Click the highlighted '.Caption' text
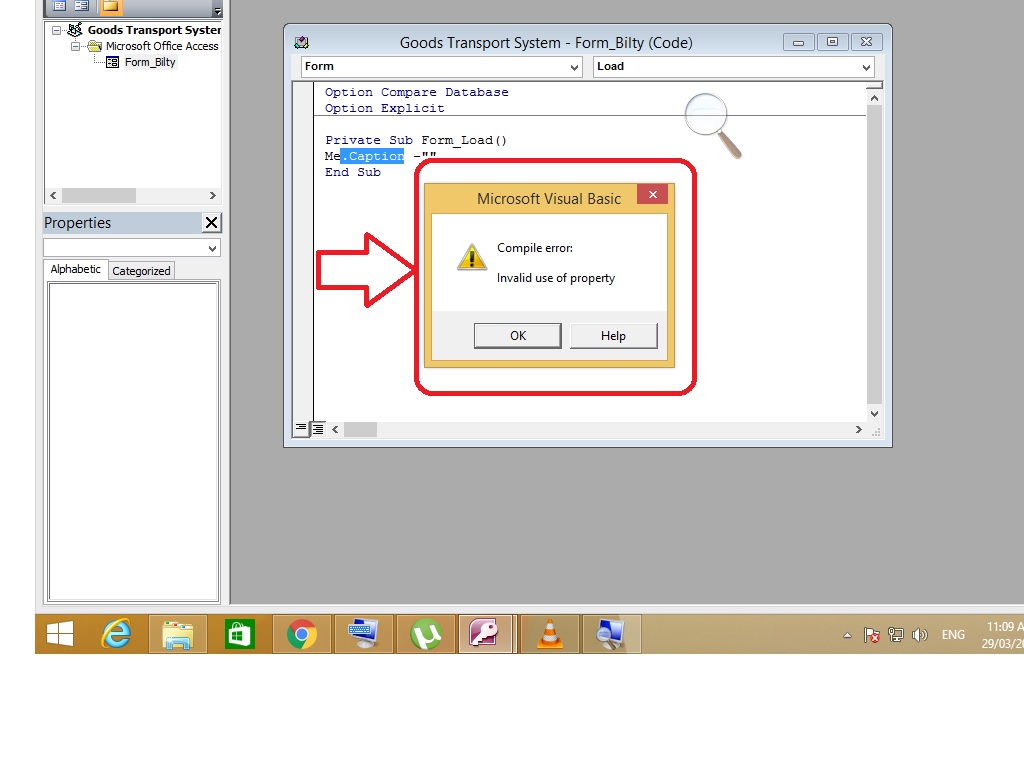Viewport: 1024px width, 768px height. [x=373, y=156]
